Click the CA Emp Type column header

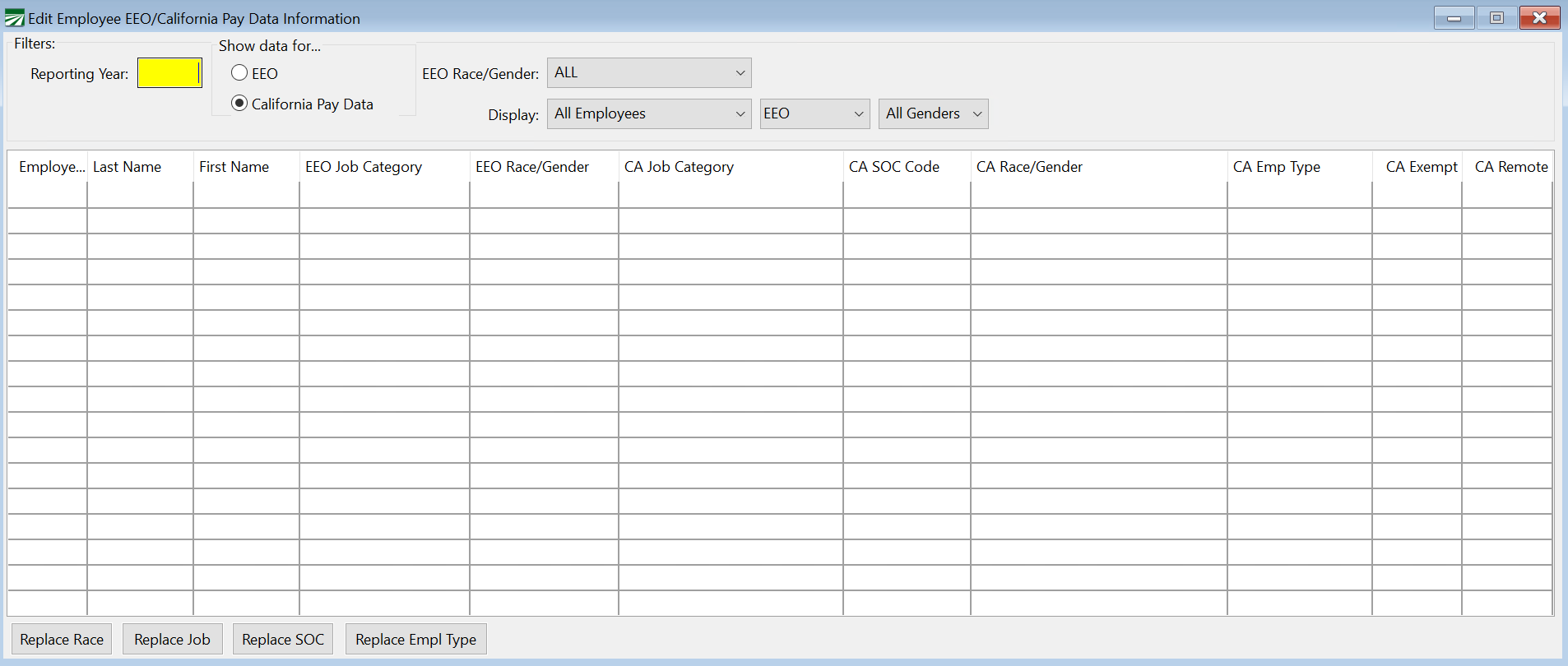click(1276, 167)
